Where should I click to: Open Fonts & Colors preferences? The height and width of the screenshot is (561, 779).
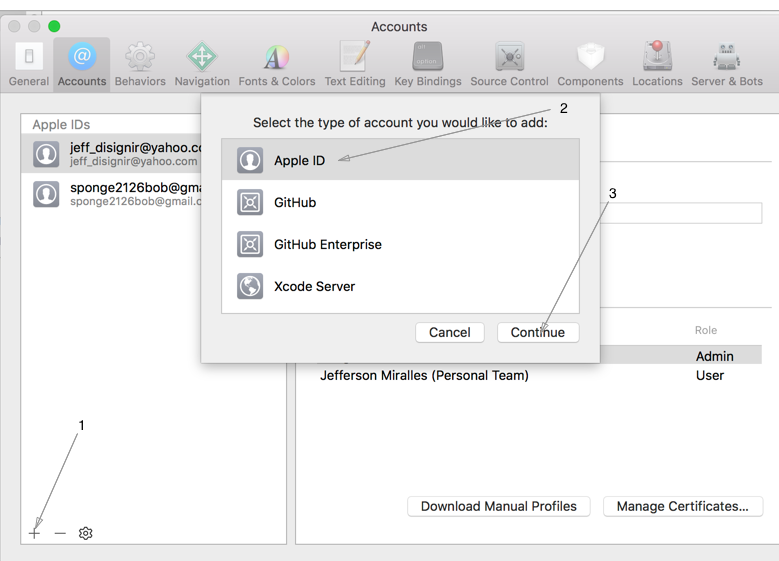click(x=277, y=65)
